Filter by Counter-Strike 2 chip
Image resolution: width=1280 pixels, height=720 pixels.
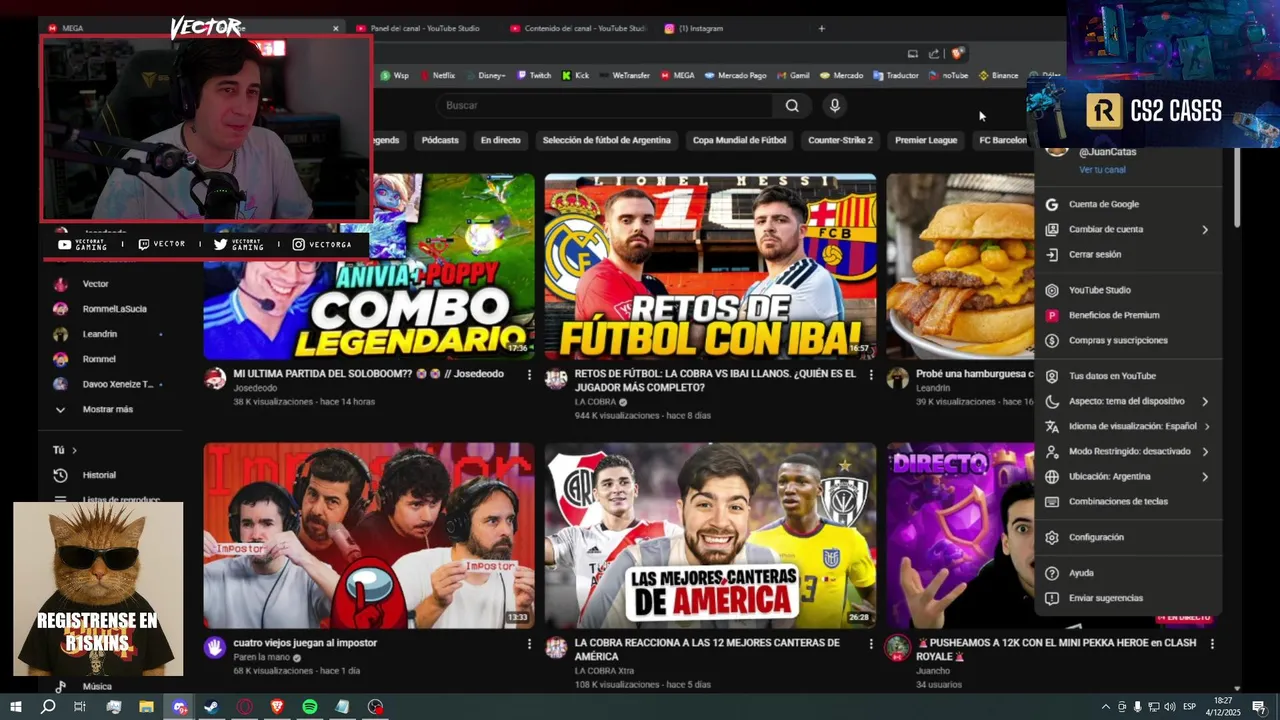coord(840,140)
